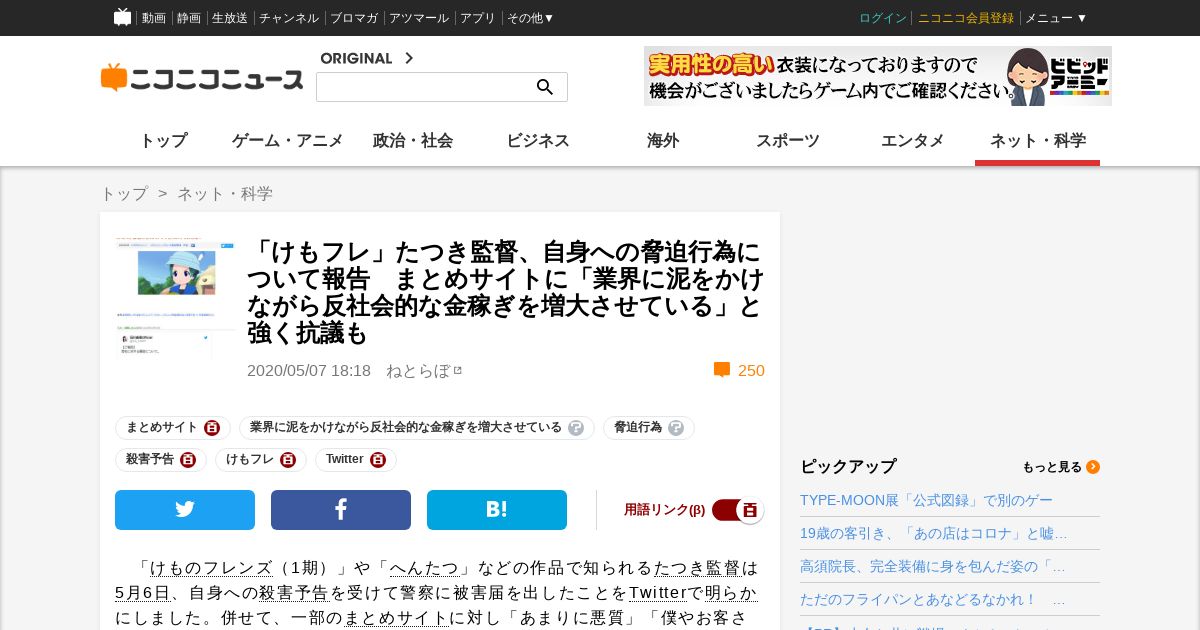Click へんたつ term link in article
The height and width of the screenshot is (630, 1200).
(x=424, y=568)
